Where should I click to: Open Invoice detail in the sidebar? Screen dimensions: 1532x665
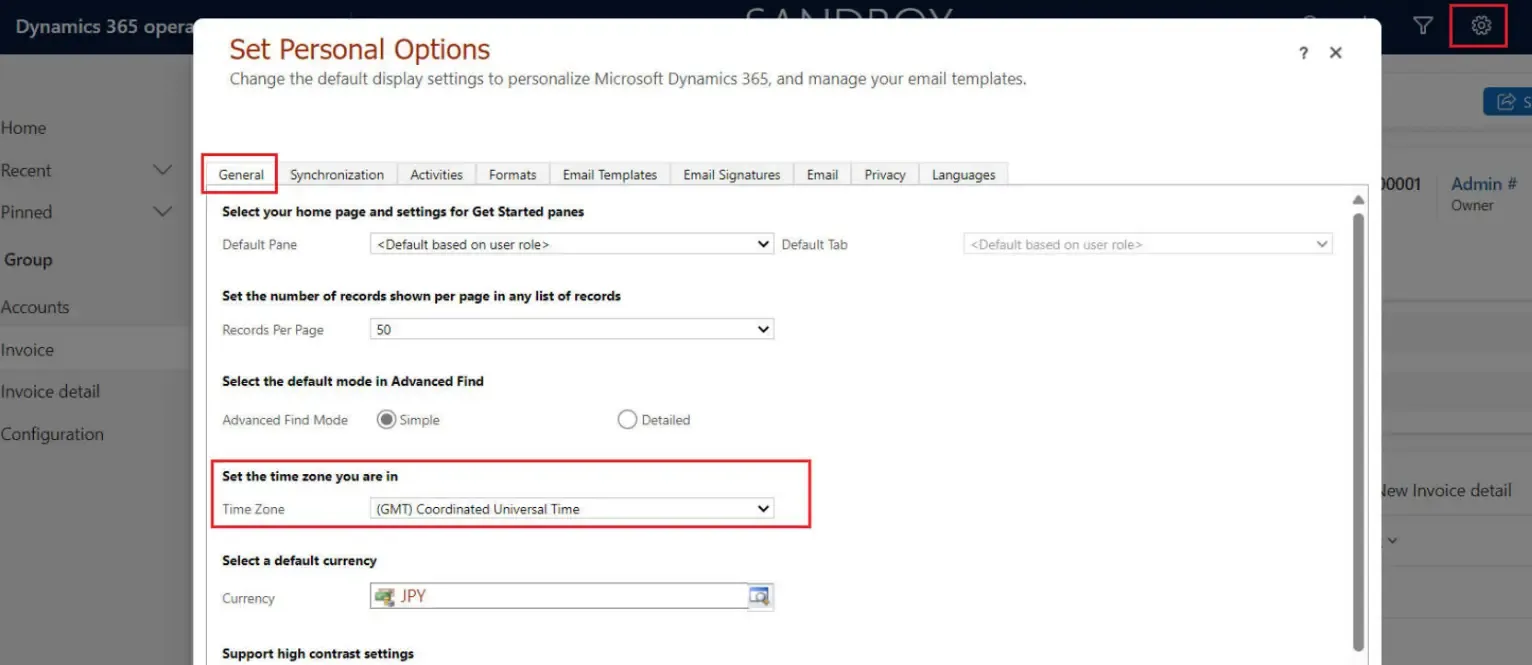pos(50,392)
